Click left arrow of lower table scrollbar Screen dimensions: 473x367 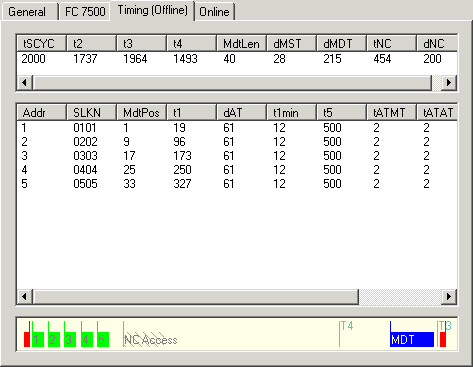click(x=25, y=296)
